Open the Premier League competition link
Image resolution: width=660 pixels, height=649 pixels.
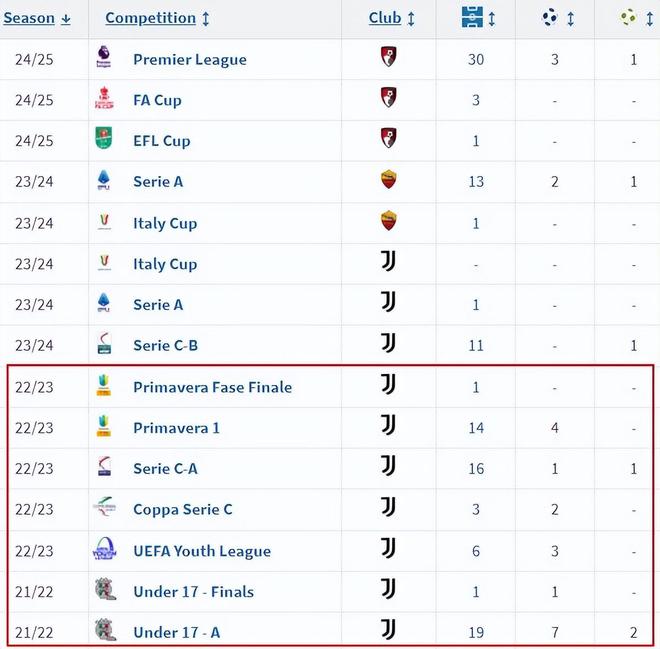[190, 60]
